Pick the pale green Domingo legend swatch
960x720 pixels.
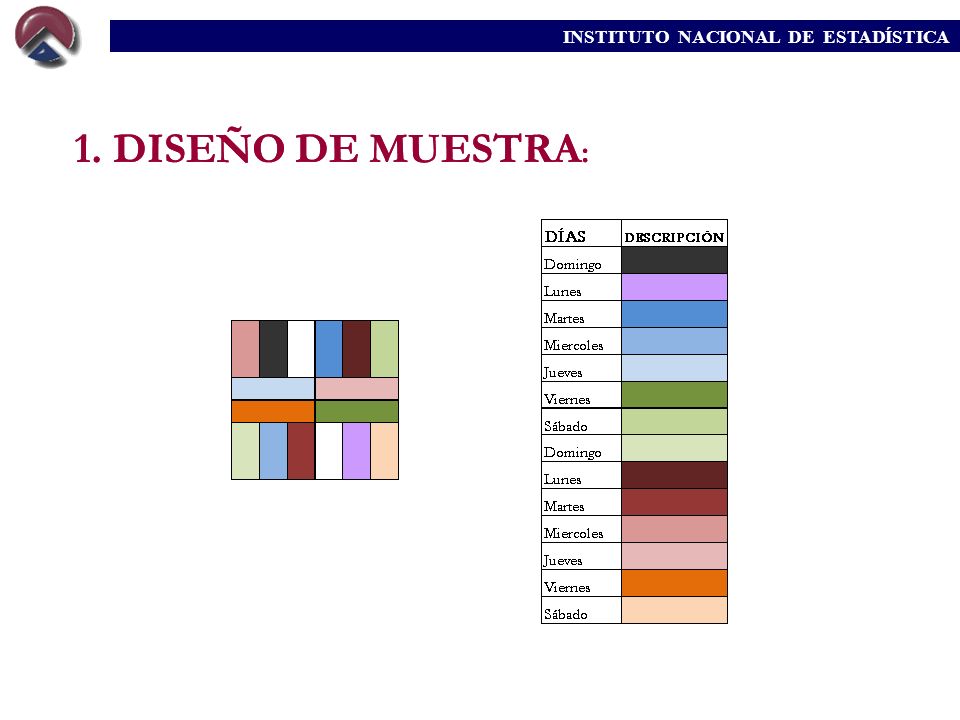674,448
